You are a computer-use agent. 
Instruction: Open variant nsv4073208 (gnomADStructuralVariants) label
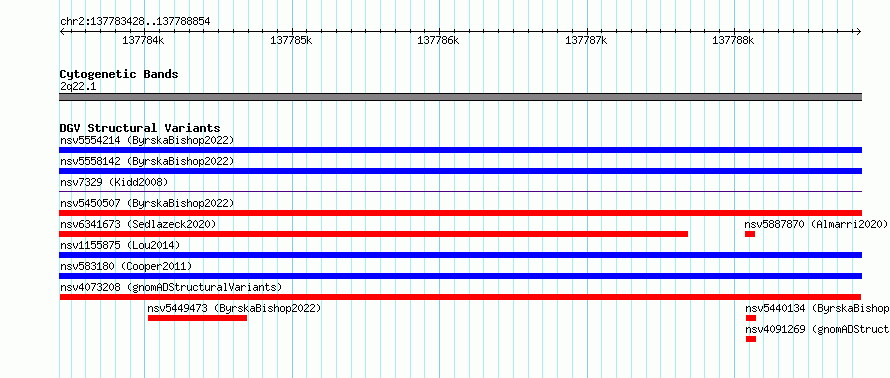coord(171,287)
